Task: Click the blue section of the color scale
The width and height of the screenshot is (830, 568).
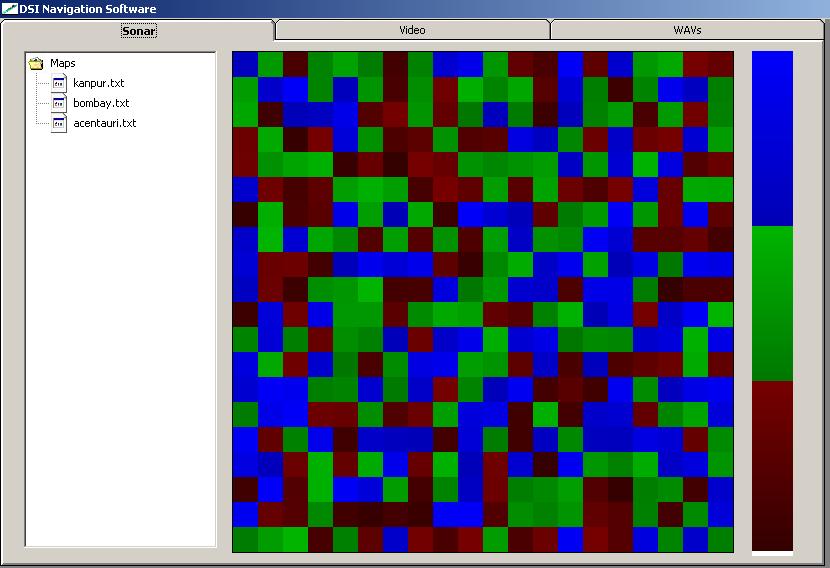Action: click(x=772, y=139)
